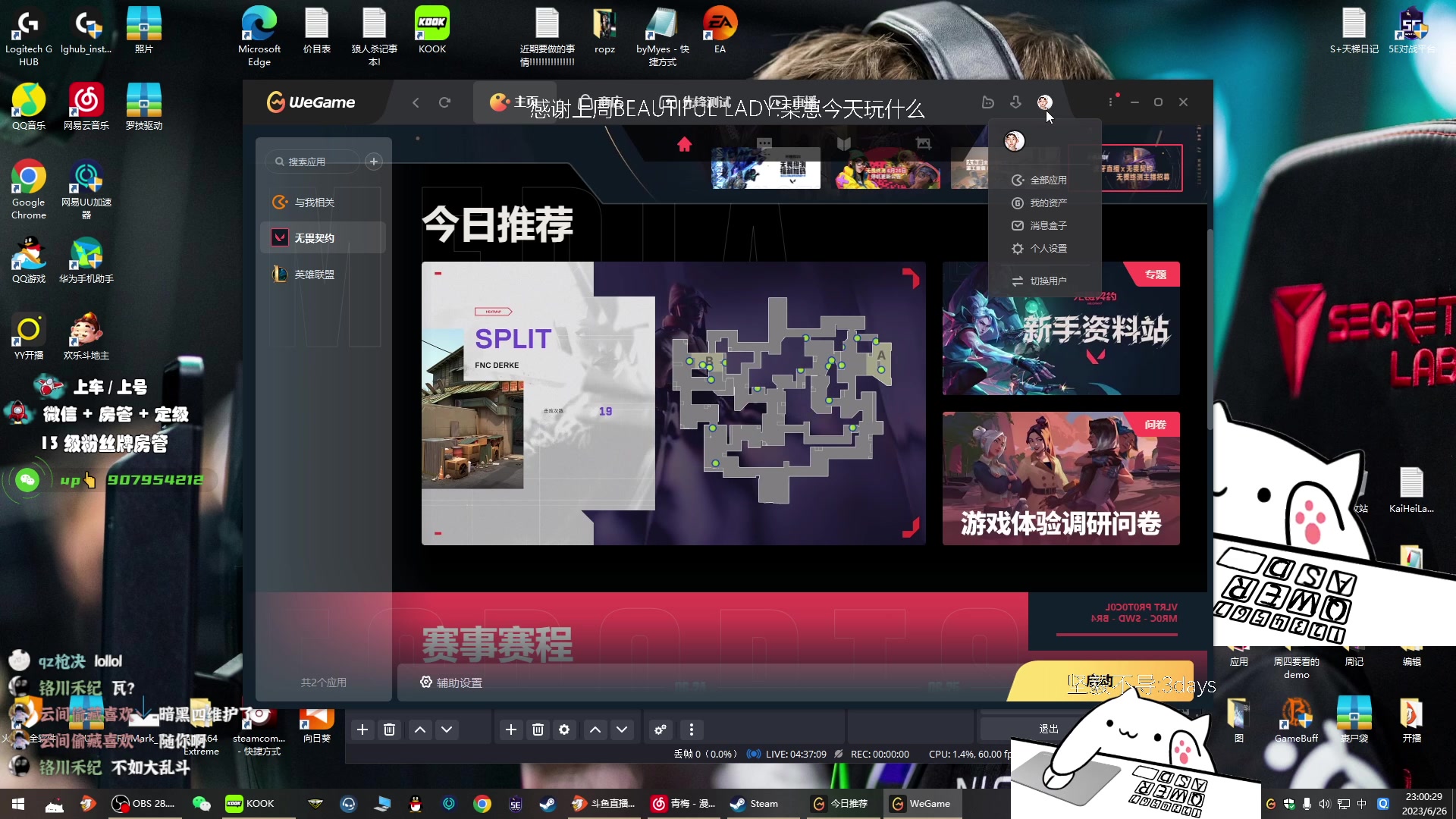Open Windows Start menu
This screenshot has height=819, width=1456.
(18, 804)
